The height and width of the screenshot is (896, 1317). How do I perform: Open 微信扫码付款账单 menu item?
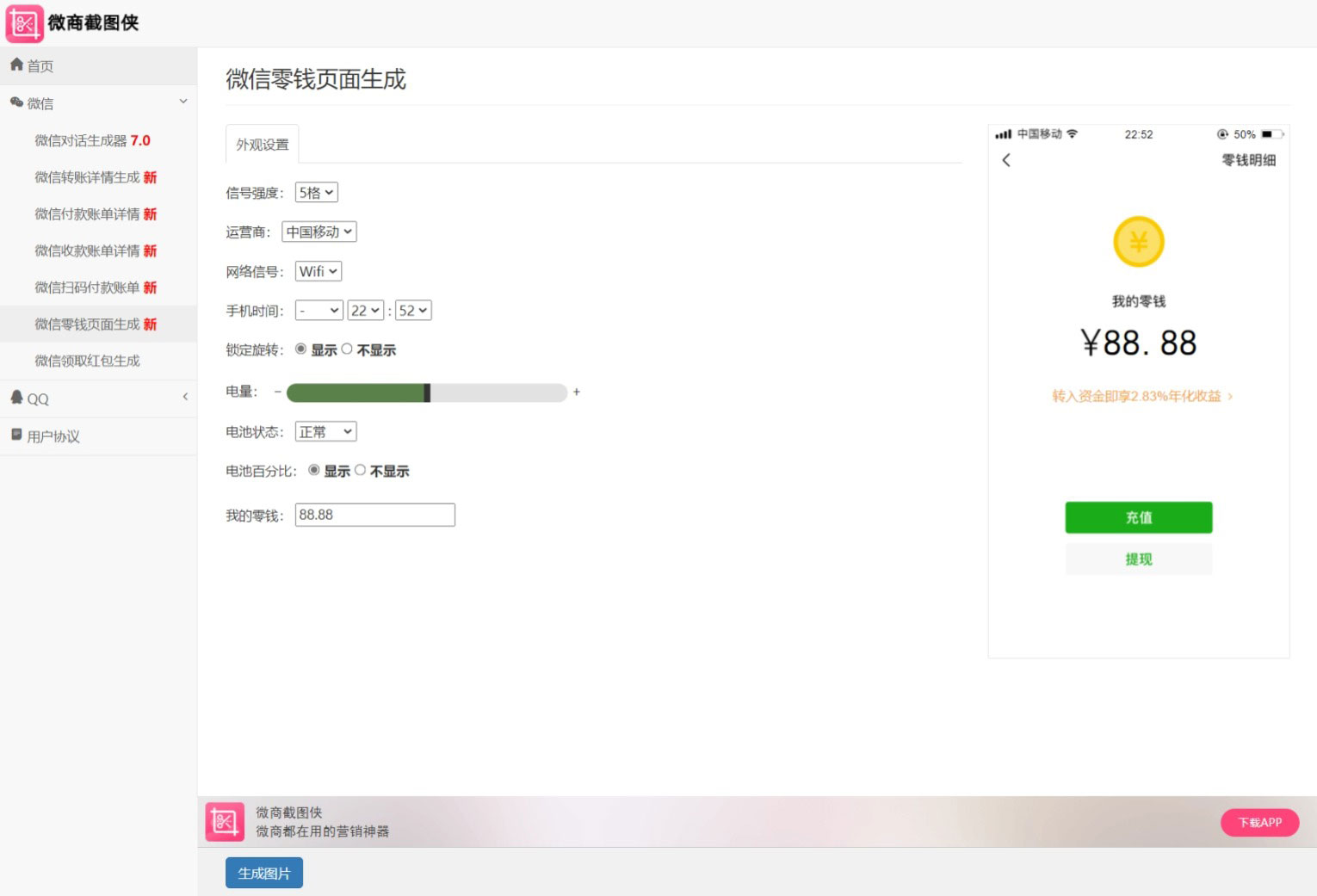click(98, 287)
